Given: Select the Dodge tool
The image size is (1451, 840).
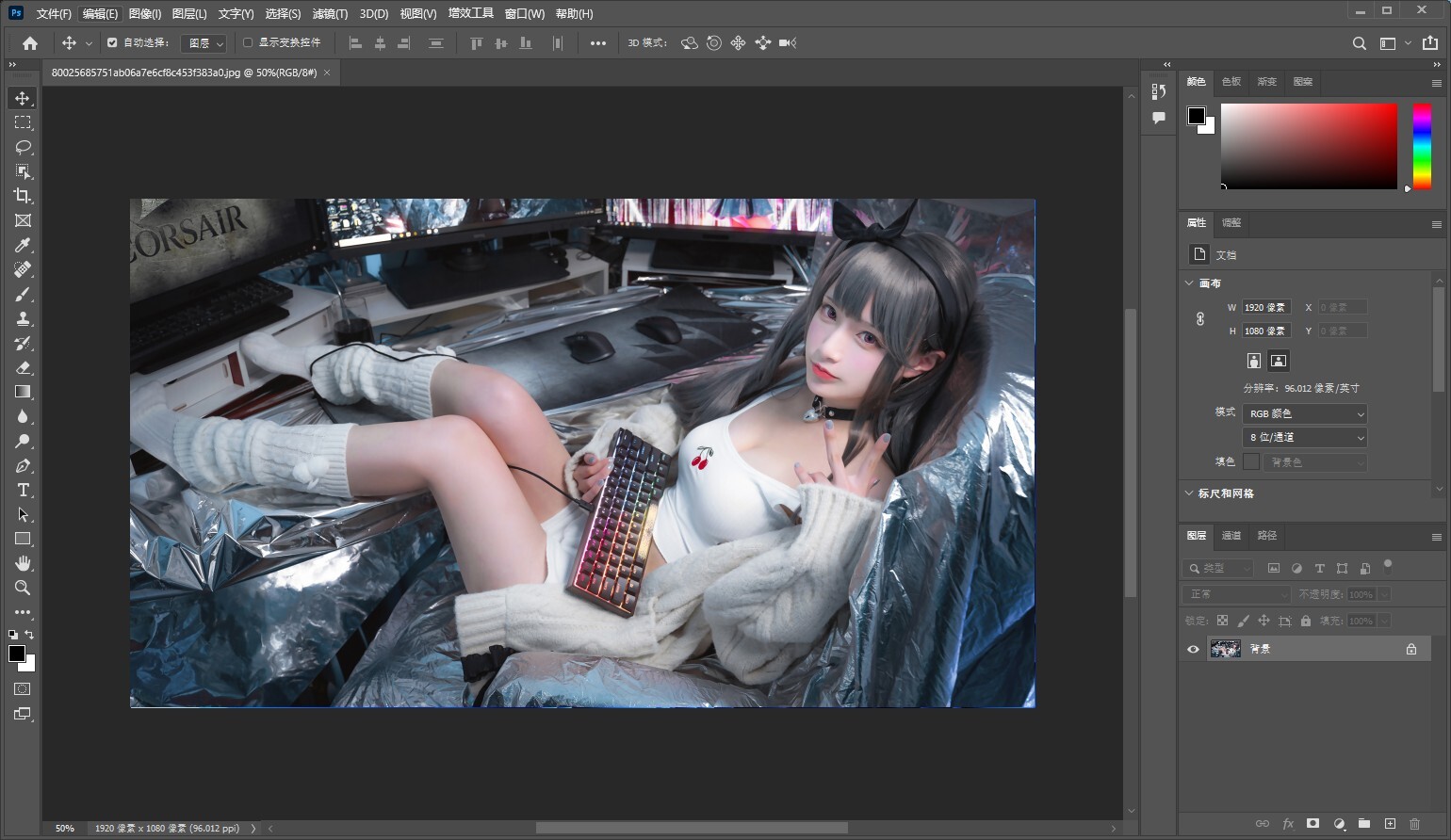Looking at the screenshot, I should (23, 441).
